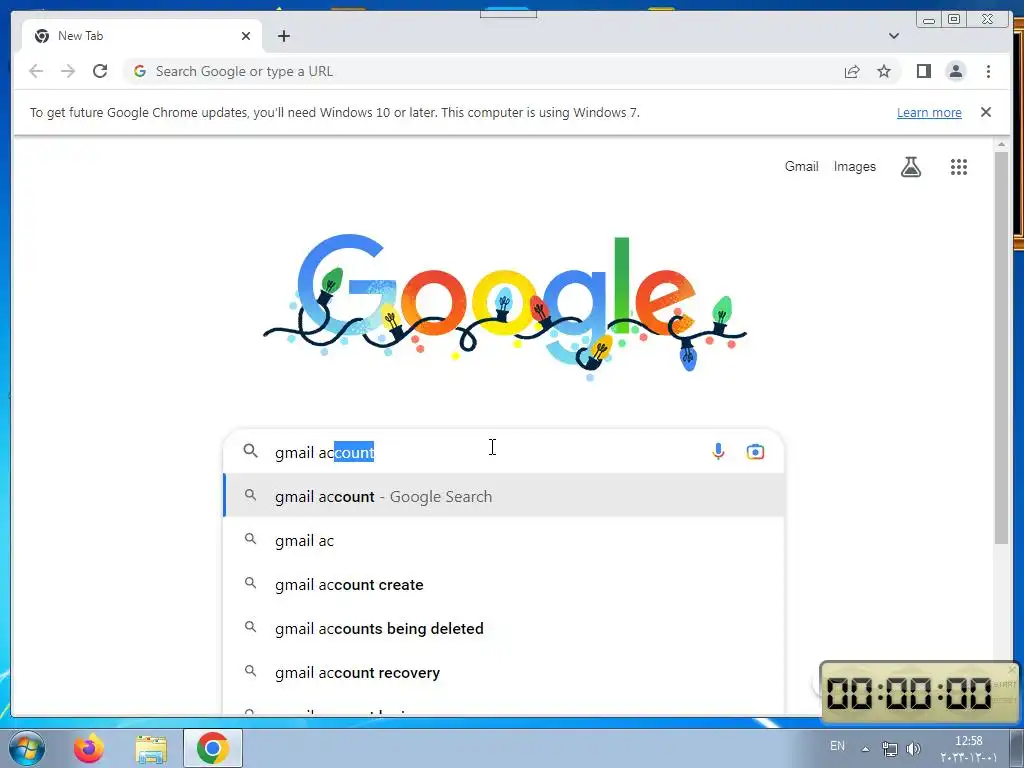1024x768 pixels.
Task: Bookmark this tab with the star icon
Action: 884,71
